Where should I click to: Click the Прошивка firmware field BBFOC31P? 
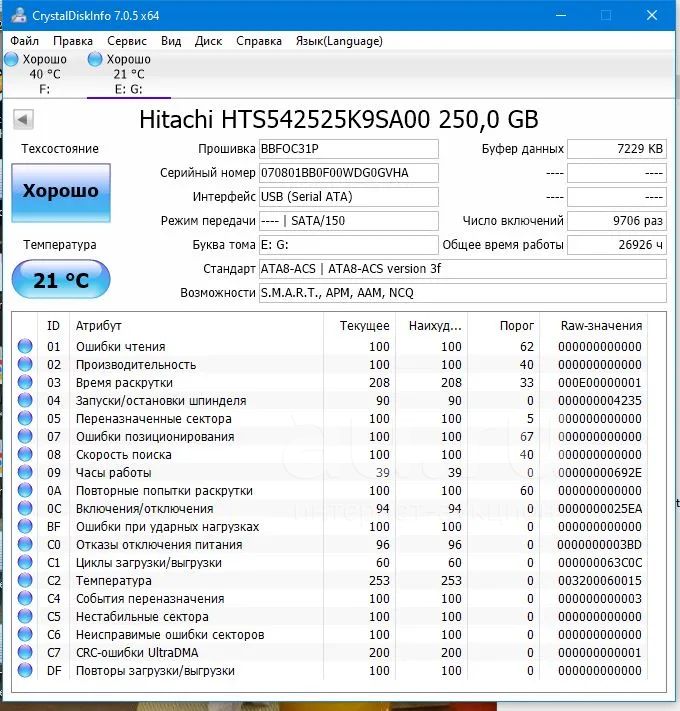click(347, 149)
